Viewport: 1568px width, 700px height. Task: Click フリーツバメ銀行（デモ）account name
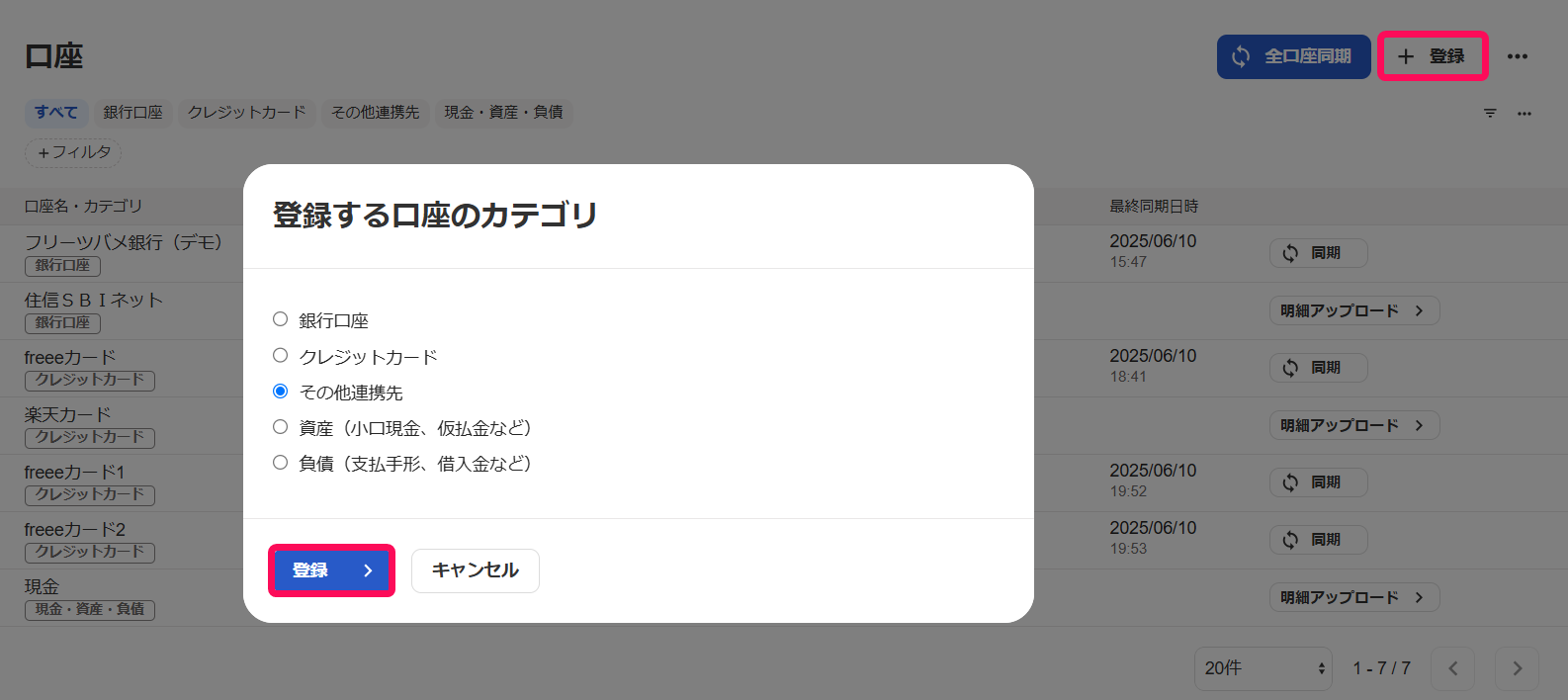coord(124,242)
